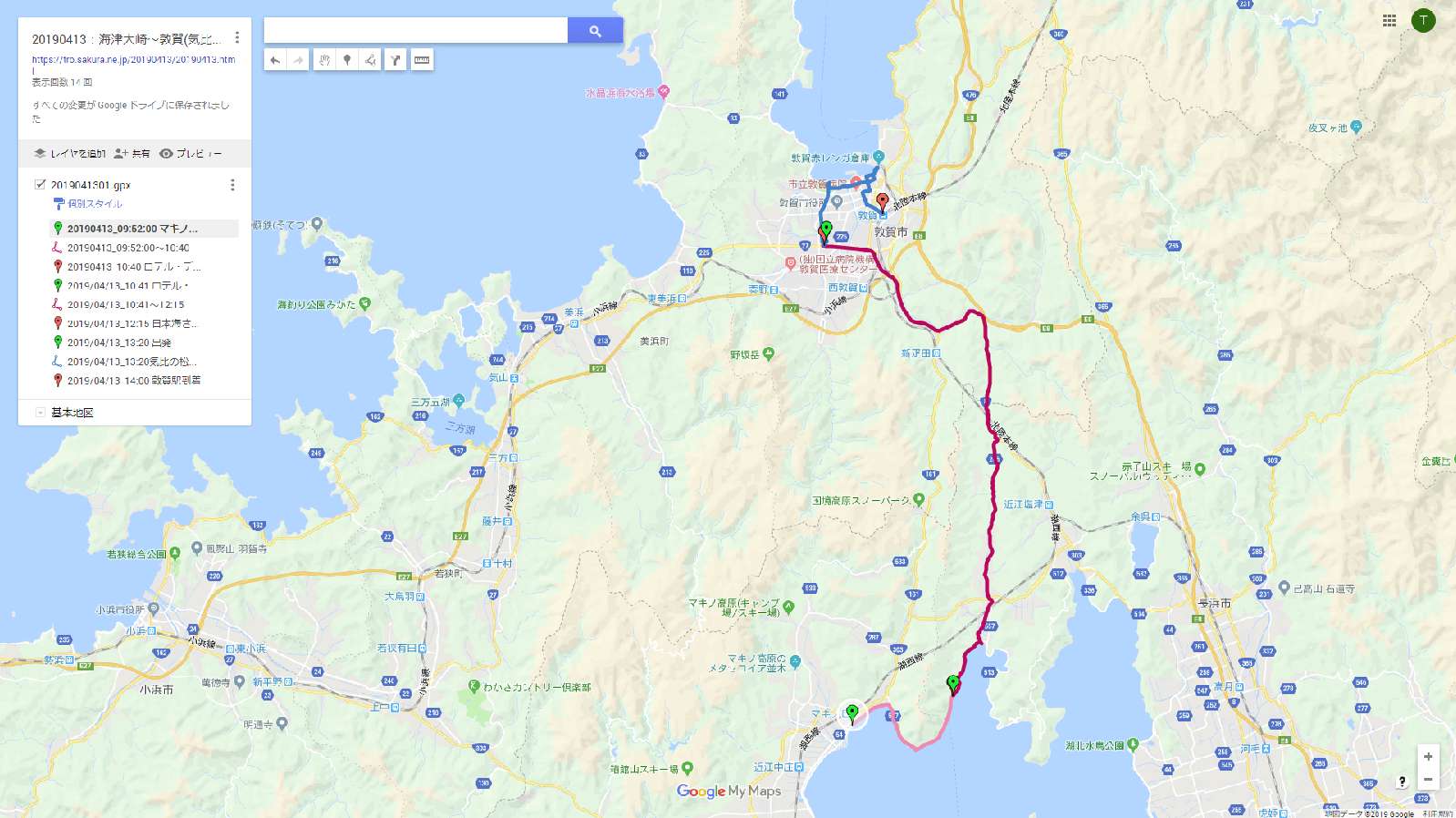Toggle the 2019041301.gpx layer checkbox
Viewport: 1456px width, 818px height.
pos(40,184)
